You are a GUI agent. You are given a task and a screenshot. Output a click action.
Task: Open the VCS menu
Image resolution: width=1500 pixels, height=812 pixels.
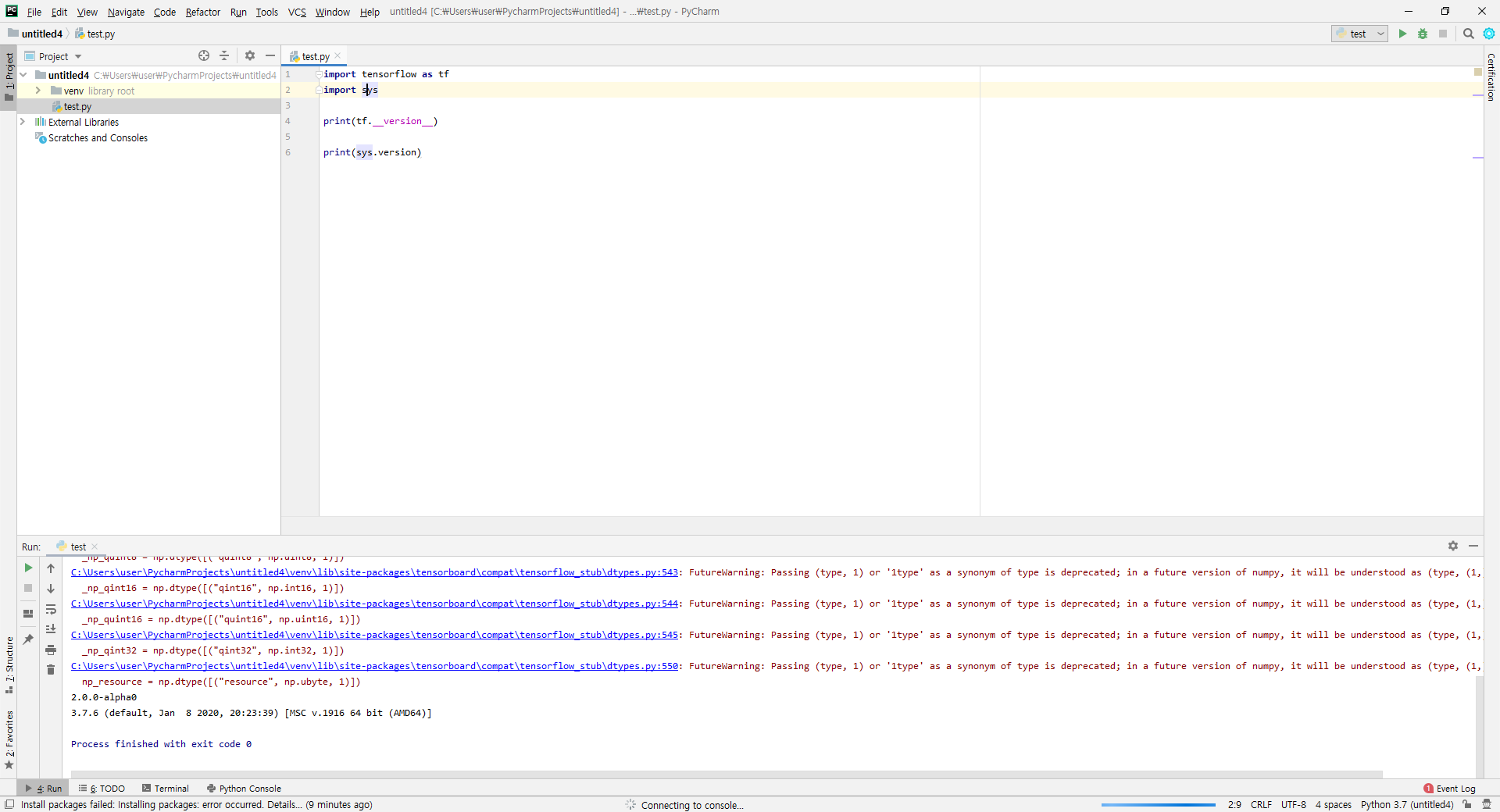297,12
